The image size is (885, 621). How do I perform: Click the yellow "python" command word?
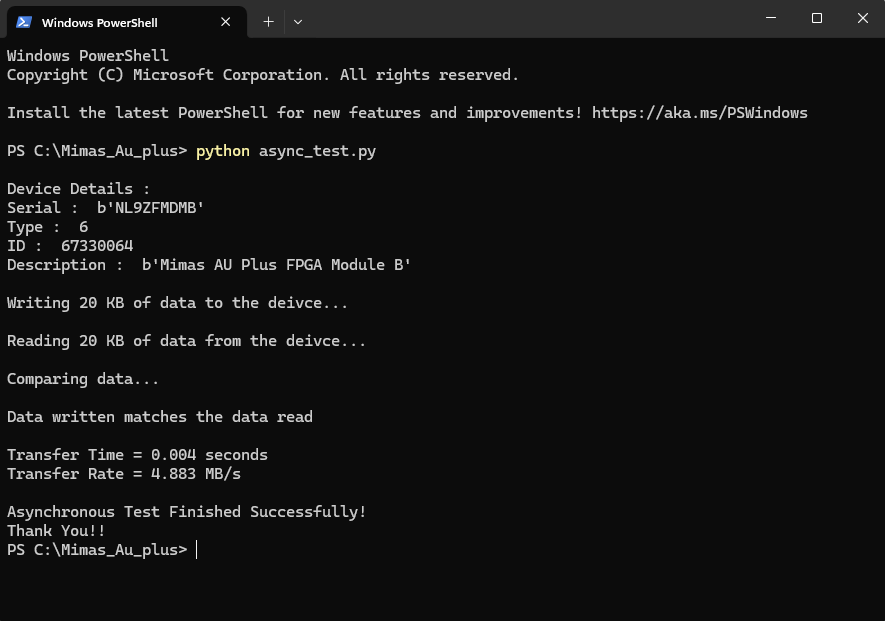(223, 151)
